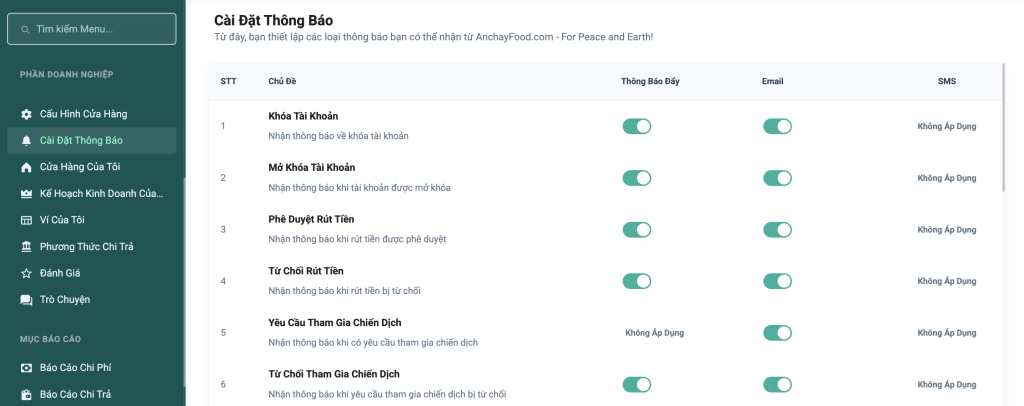Click the bank icon for Phương Thức Chi Trả
Viewport: 1024px width, 406px height.
pos(26,246)
